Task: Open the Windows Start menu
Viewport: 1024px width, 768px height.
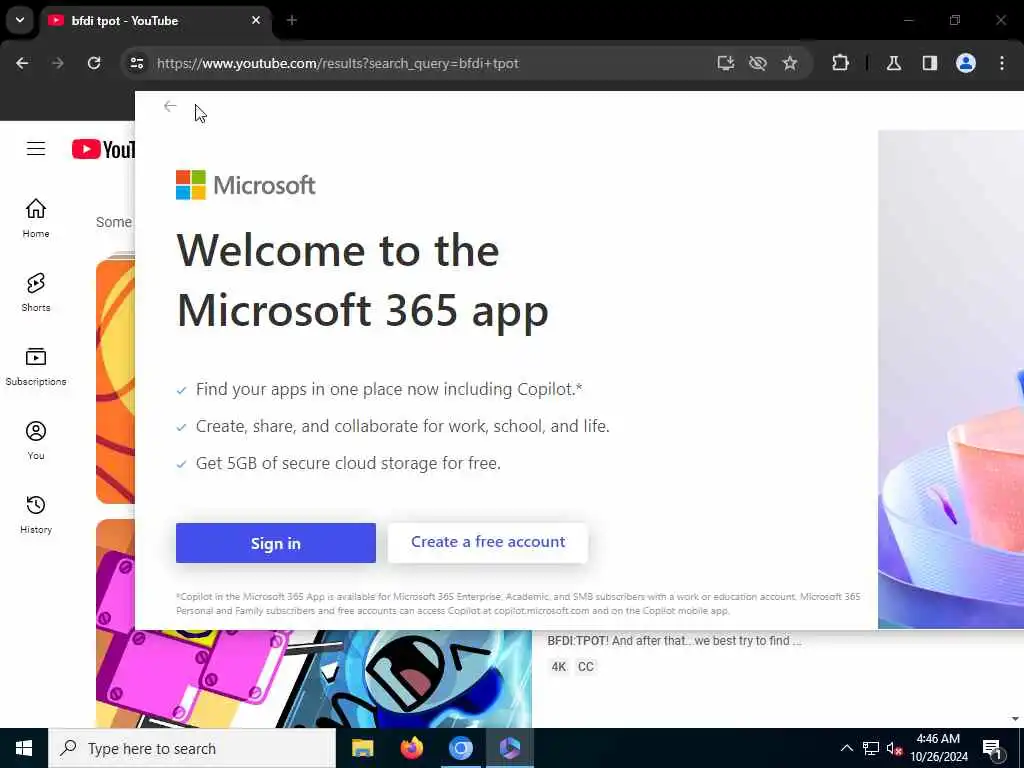Action: click(x=24, y=748)
